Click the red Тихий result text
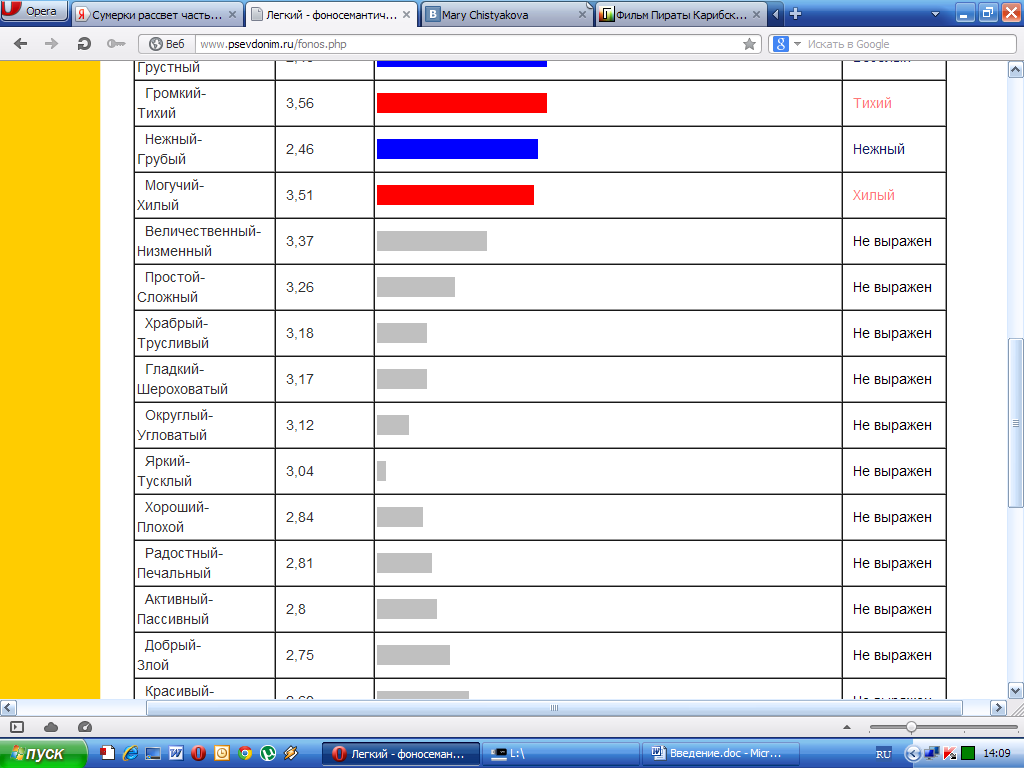Image resolution: width=1024 pixels, height=768 pixels. click(872, 103)
